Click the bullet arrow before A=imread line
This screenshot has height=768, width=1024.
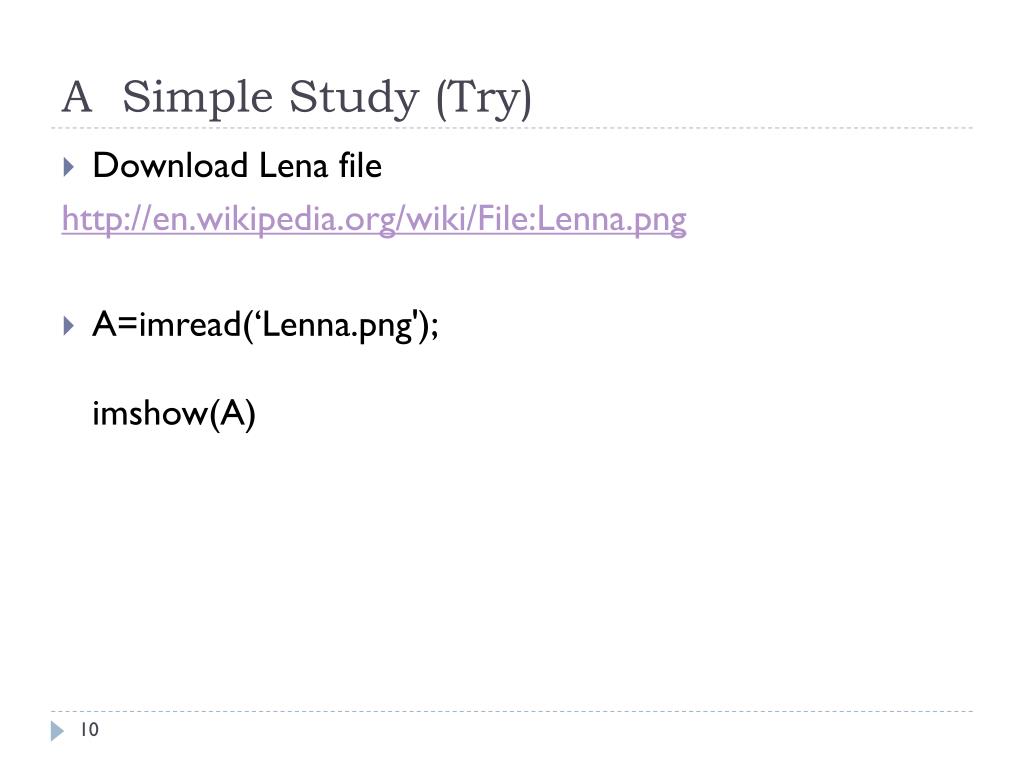tap(69, 325)
